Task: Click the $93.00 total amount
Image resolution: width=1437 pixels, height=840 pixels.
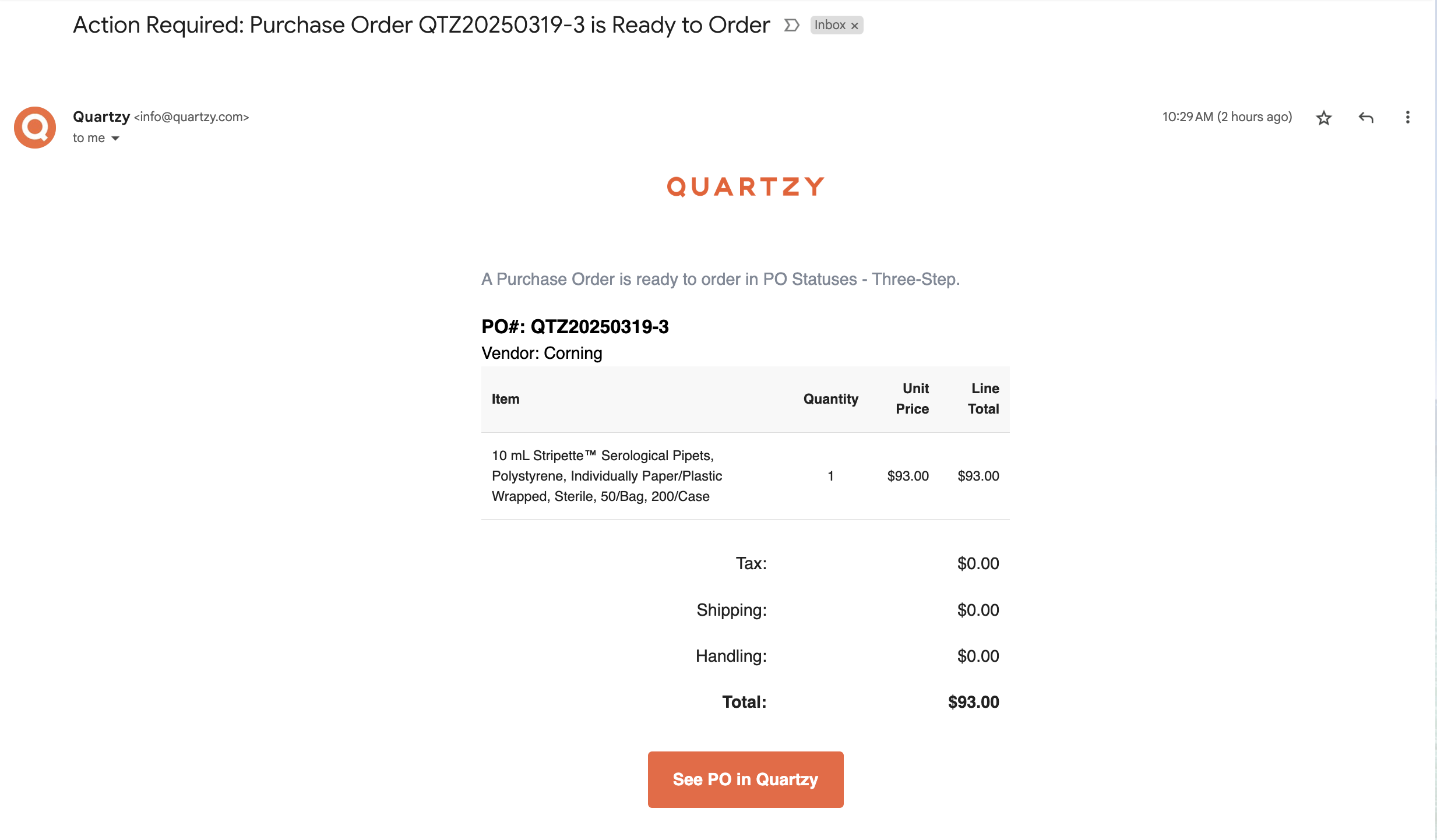Action: tap(973, 702)
